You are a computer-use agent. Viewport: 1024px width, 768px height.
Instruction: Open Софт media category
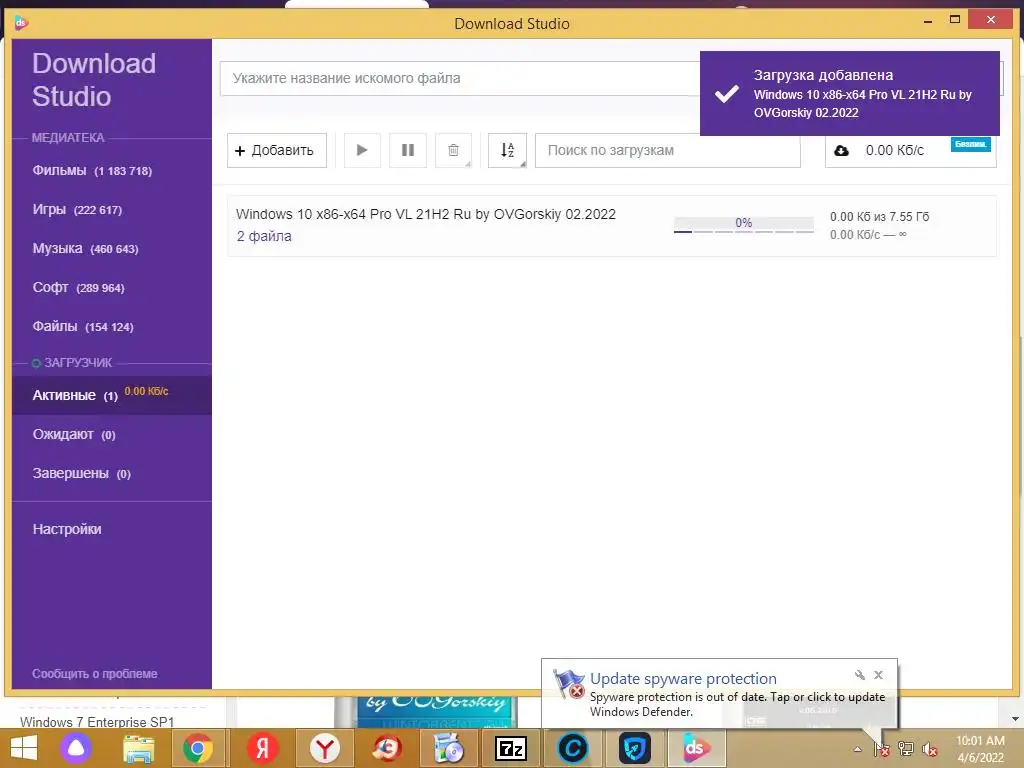[78, 288]
